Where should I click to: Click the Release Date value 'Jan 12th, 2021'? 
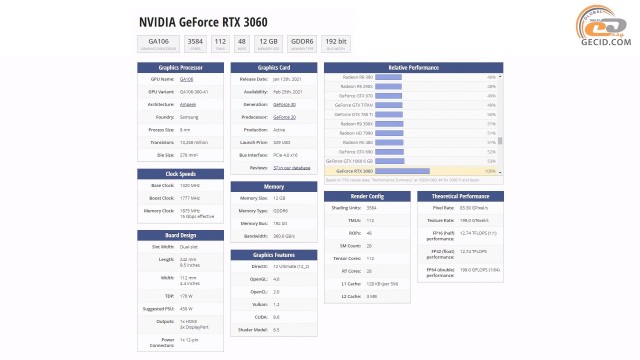pos(287,79)
